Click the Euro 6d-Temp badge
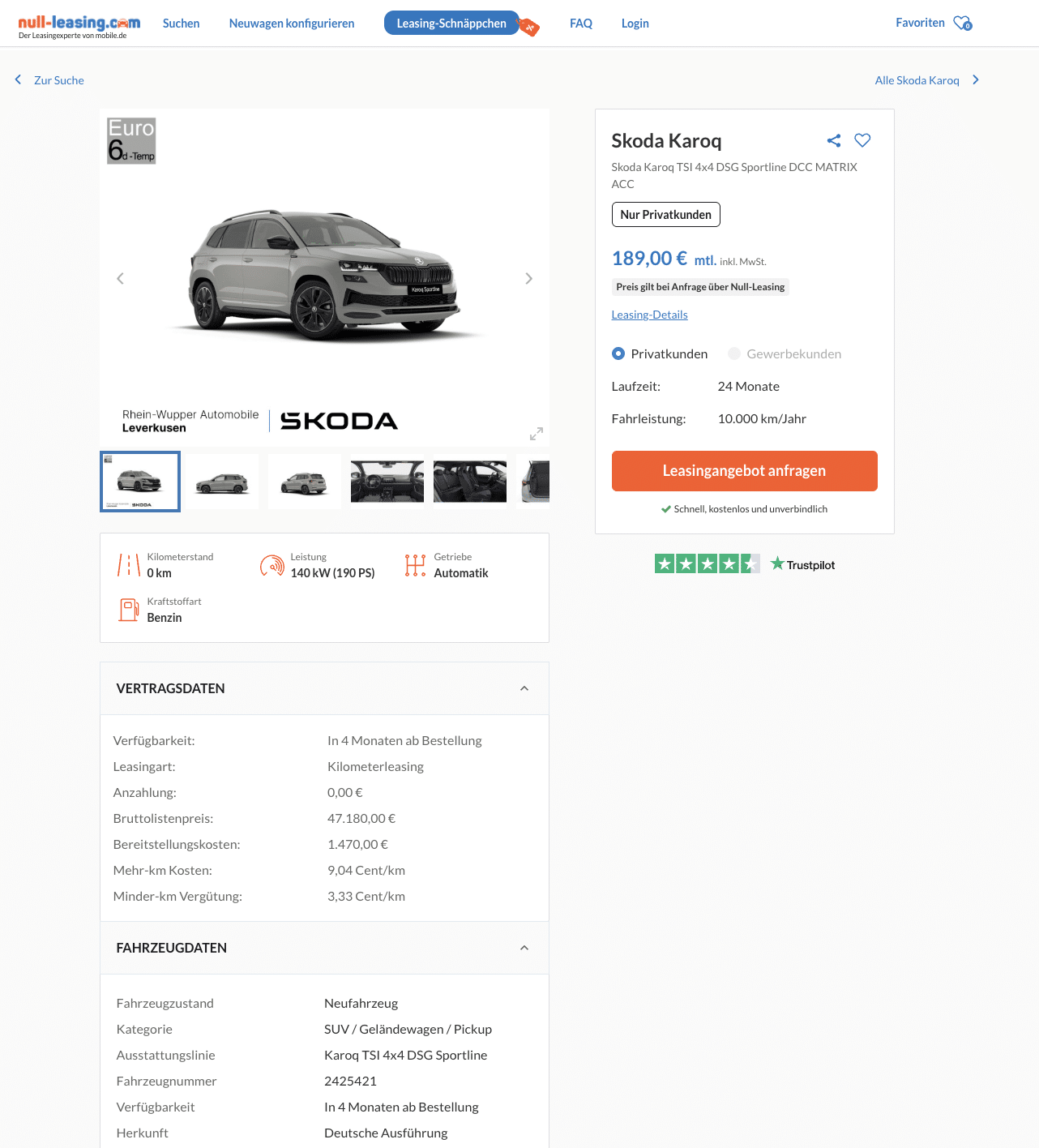This screenshot has width=1039, height=1148. tap(131, 140)
